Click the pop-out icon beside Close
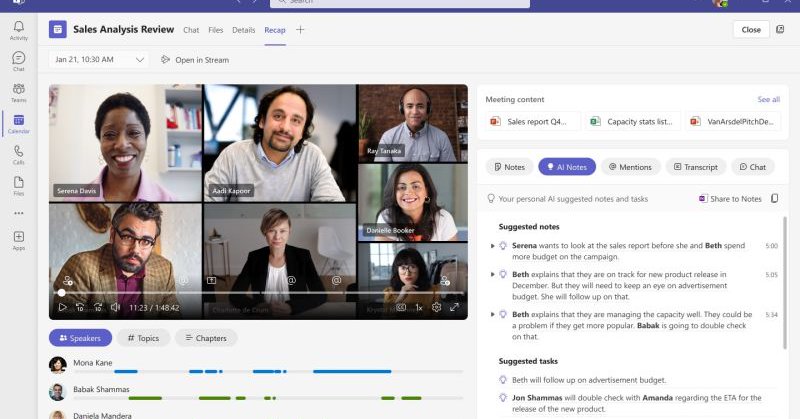 [780, 30]
